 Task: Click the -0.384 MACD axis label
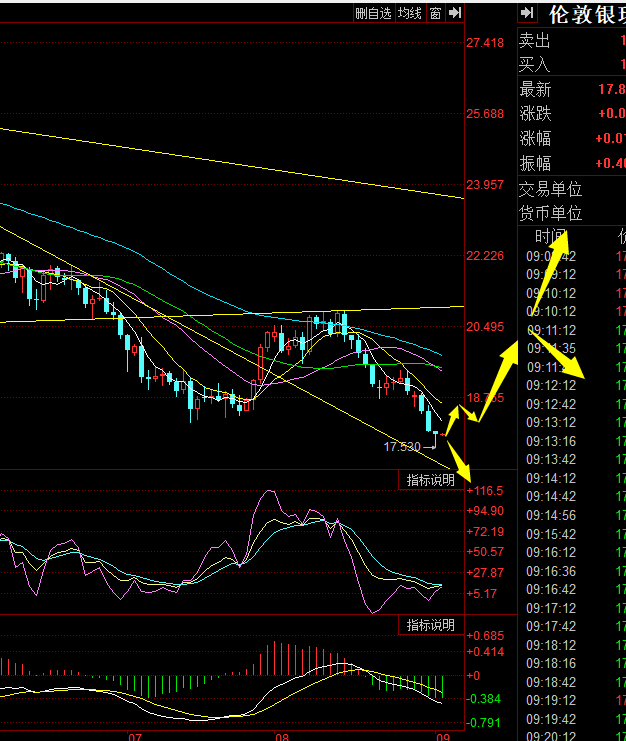483,699
